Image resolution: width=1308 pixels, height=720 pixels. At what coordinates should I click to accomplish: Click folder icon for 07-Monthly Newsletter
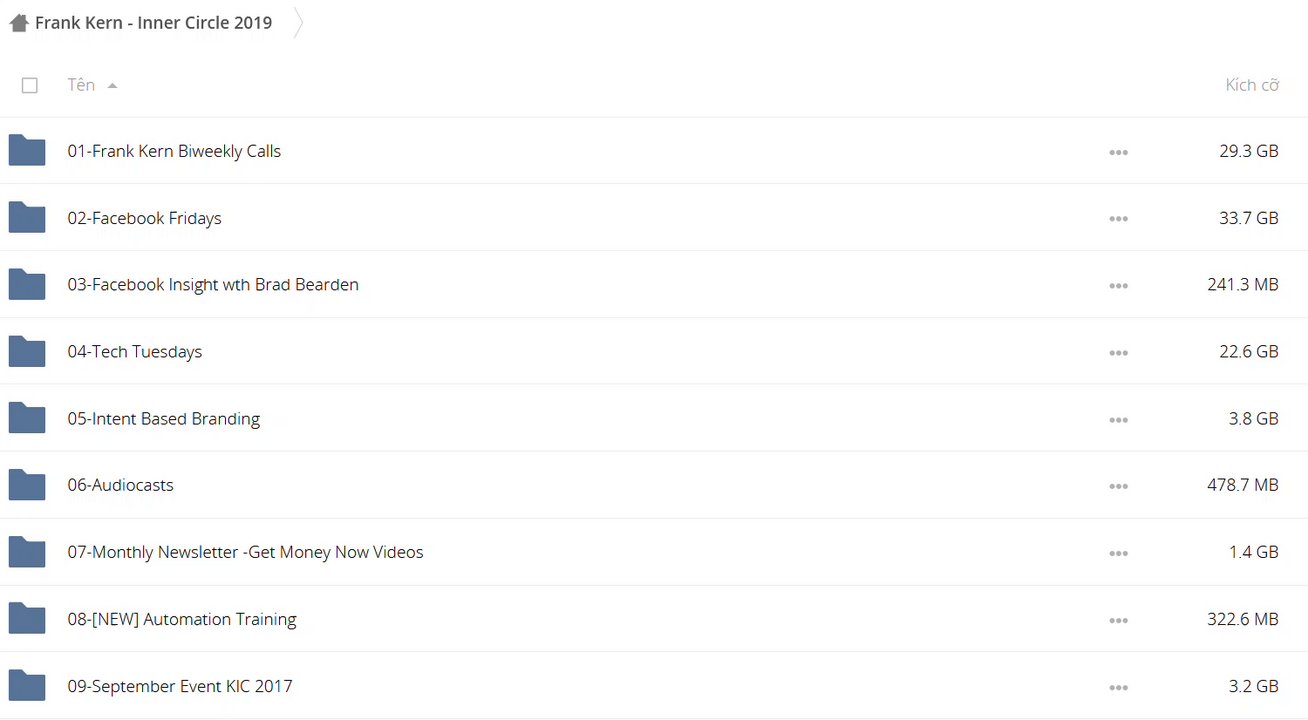tap(27, 552)
